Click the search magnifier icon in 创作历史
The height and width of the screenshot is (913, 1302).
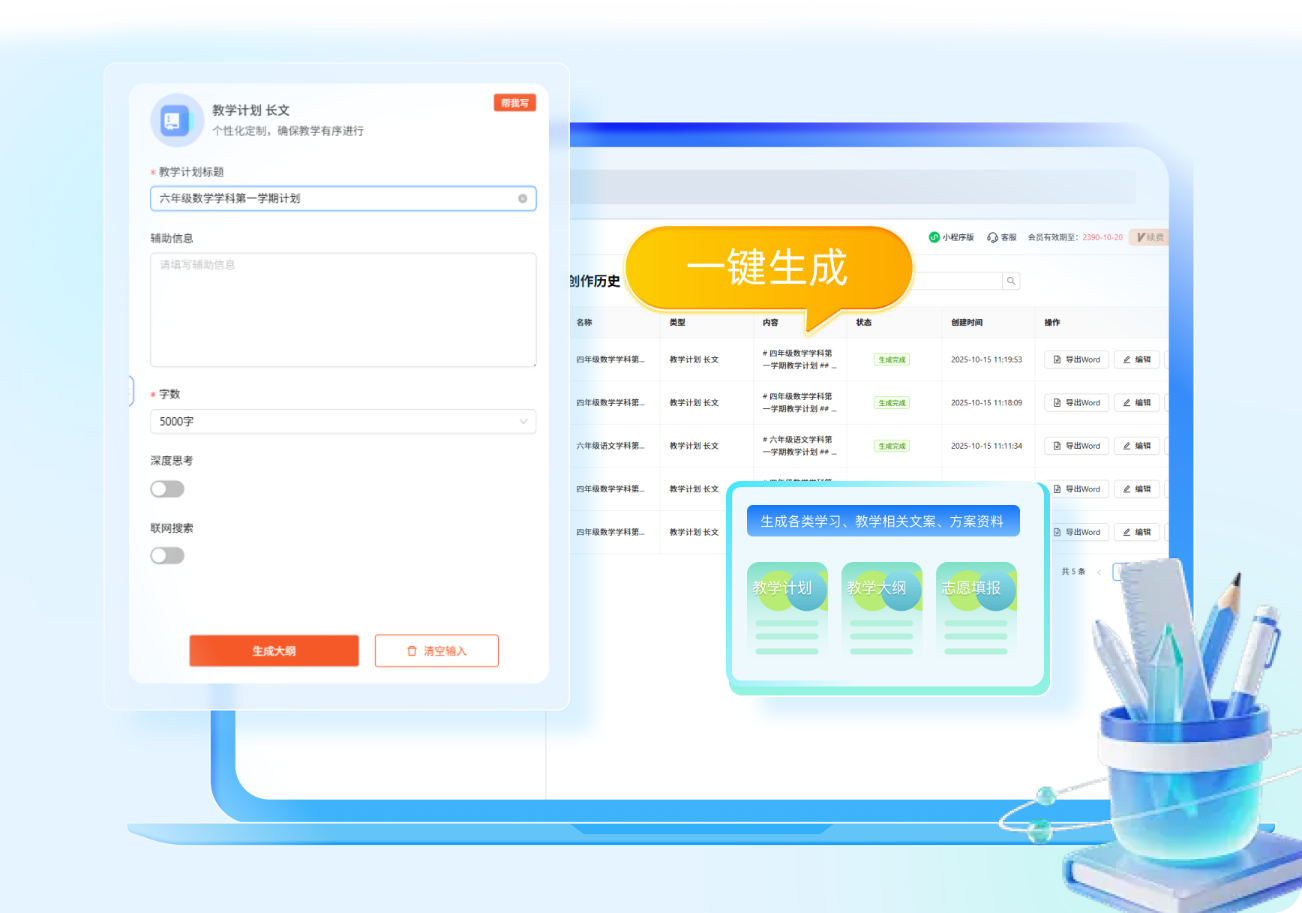click(x=1011, y=282)
